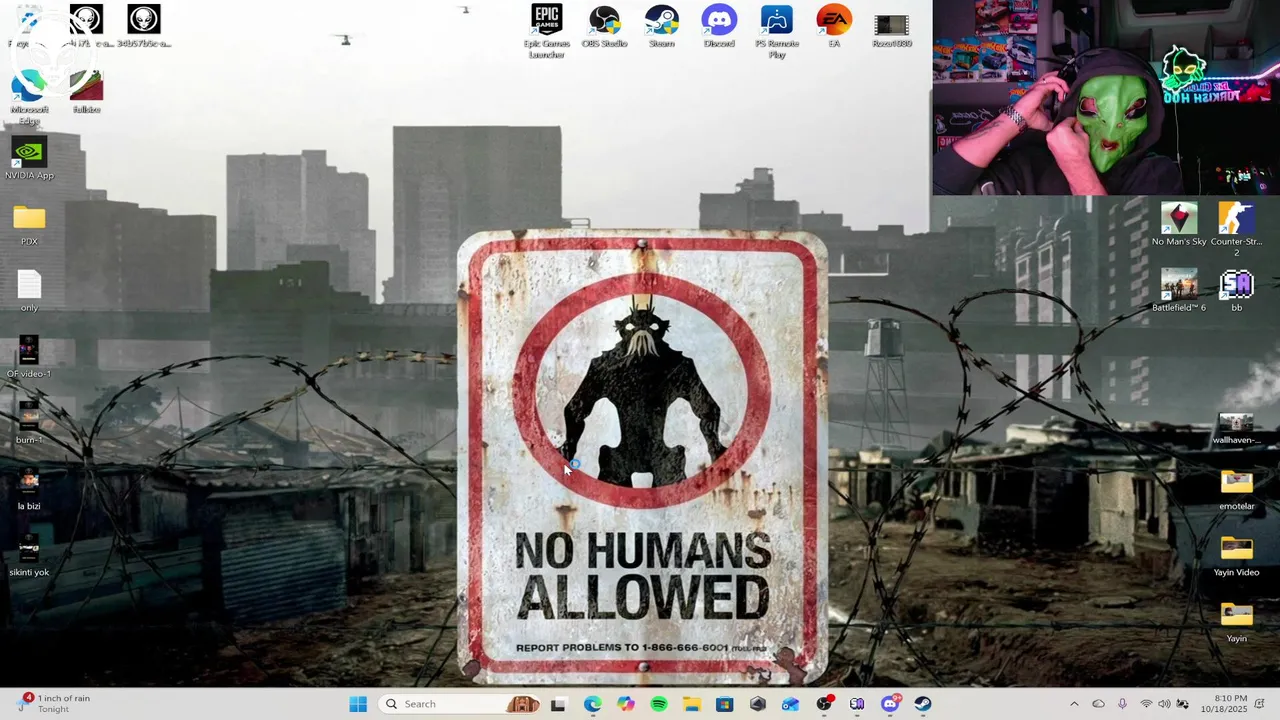
Task: Select the 'only' text file icon
Action: pyautogui.click(x=29, y=291)
